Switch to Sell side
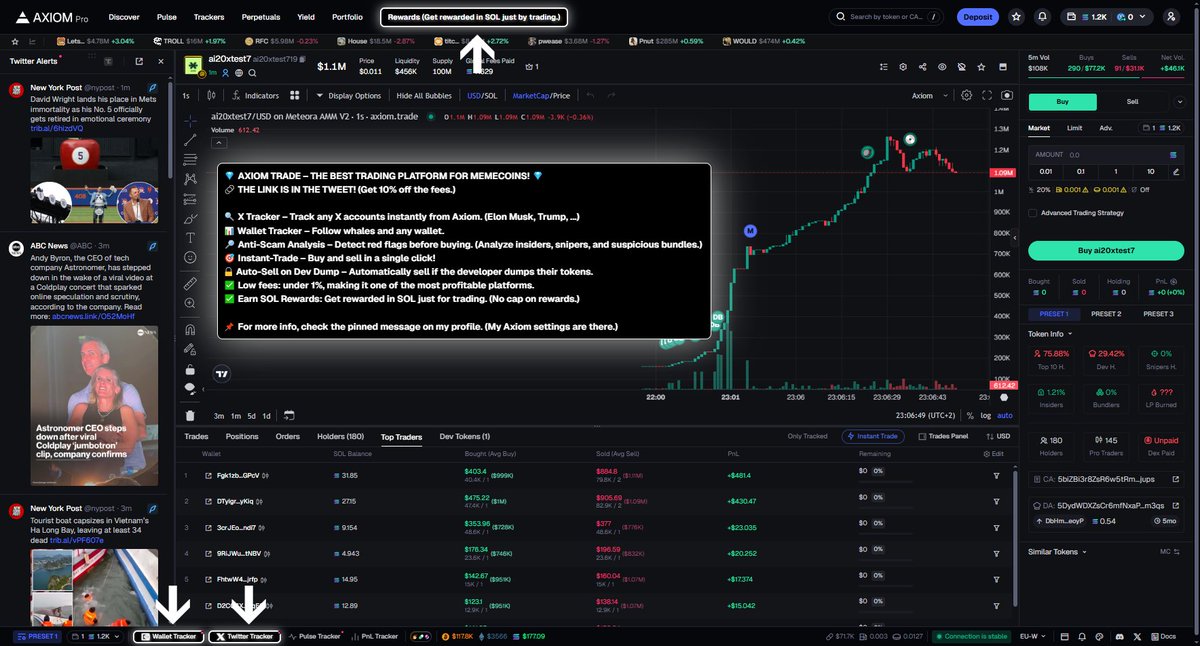Viewport: 1200px width, 646px height. (x=1133, y=101)
